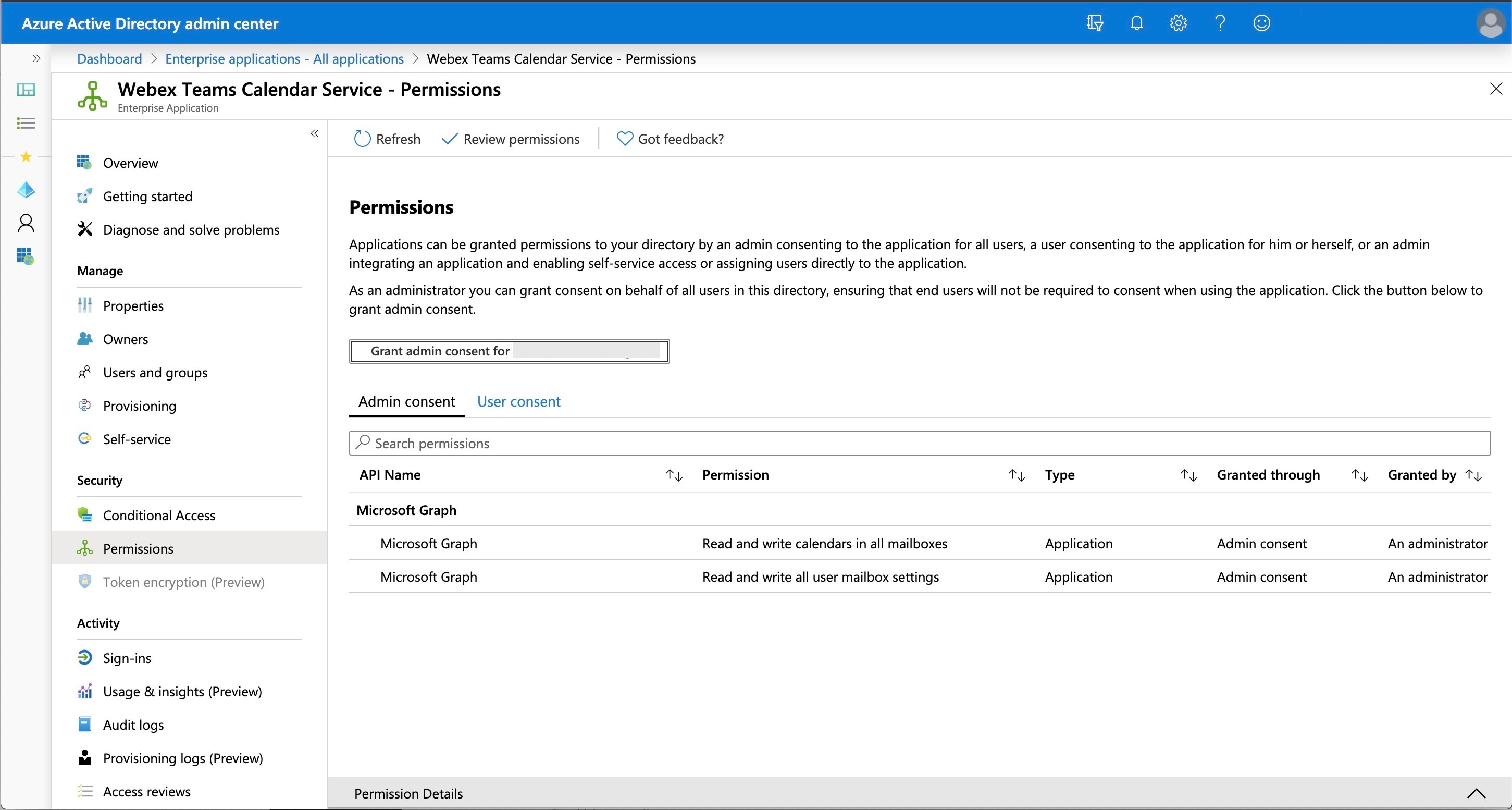This screenshot has width=1512, height=810.
Task: Open Azure Active Directory diamond icon
Action: [x=26, y=190]
